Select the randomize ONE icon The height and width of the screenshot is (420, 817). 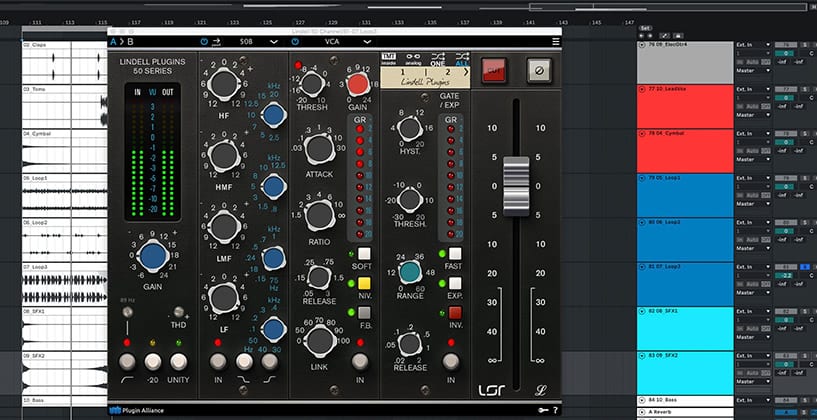click(436, 59)
